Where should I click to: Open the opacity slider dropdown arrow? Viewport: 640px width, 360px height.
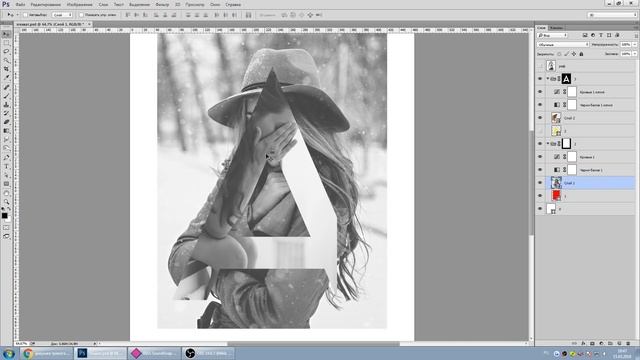point(634,44)
